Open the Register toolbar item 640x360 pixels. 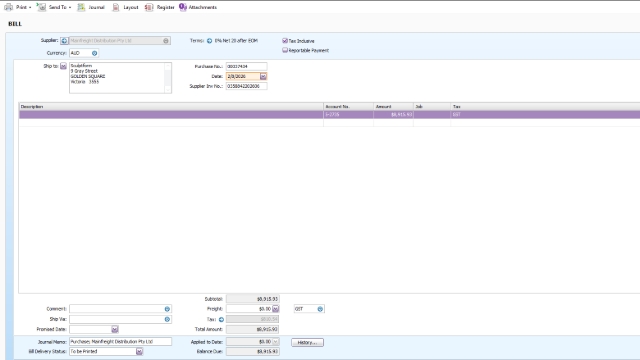pyautogui.click(x=160, y=7)
